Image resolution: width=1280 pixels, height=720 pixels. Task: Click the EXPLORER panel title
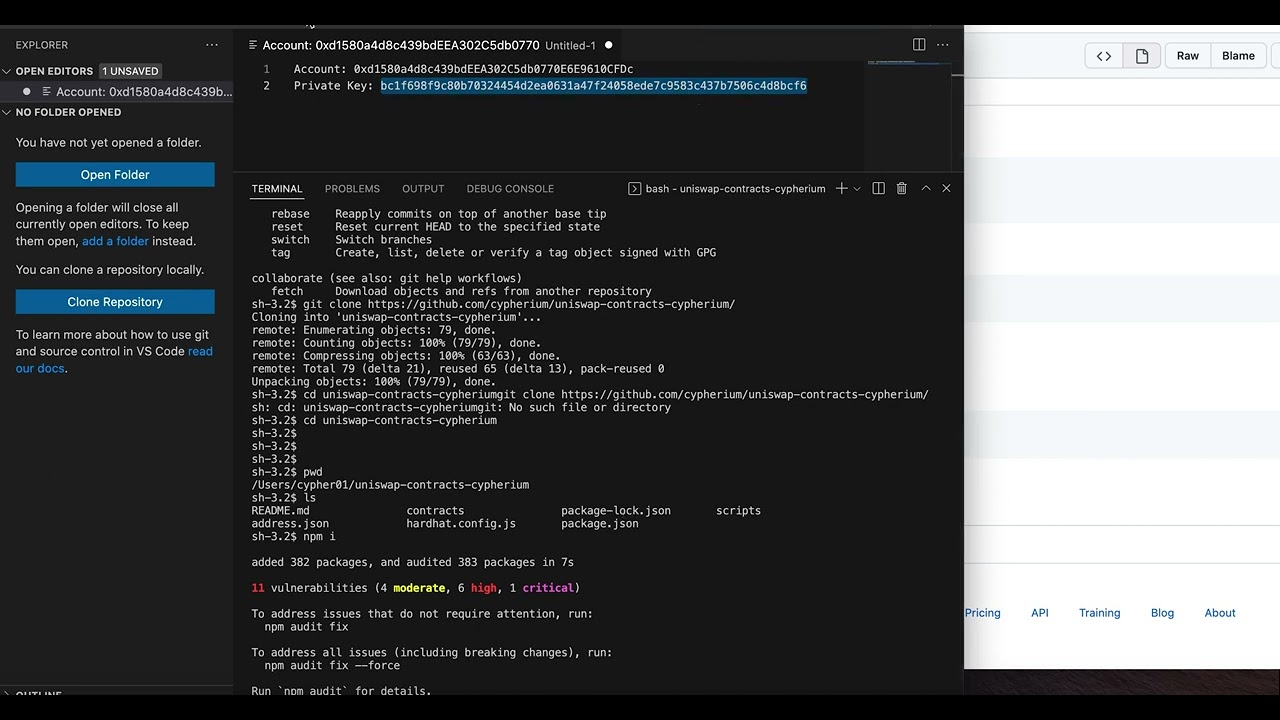point(42,45)
